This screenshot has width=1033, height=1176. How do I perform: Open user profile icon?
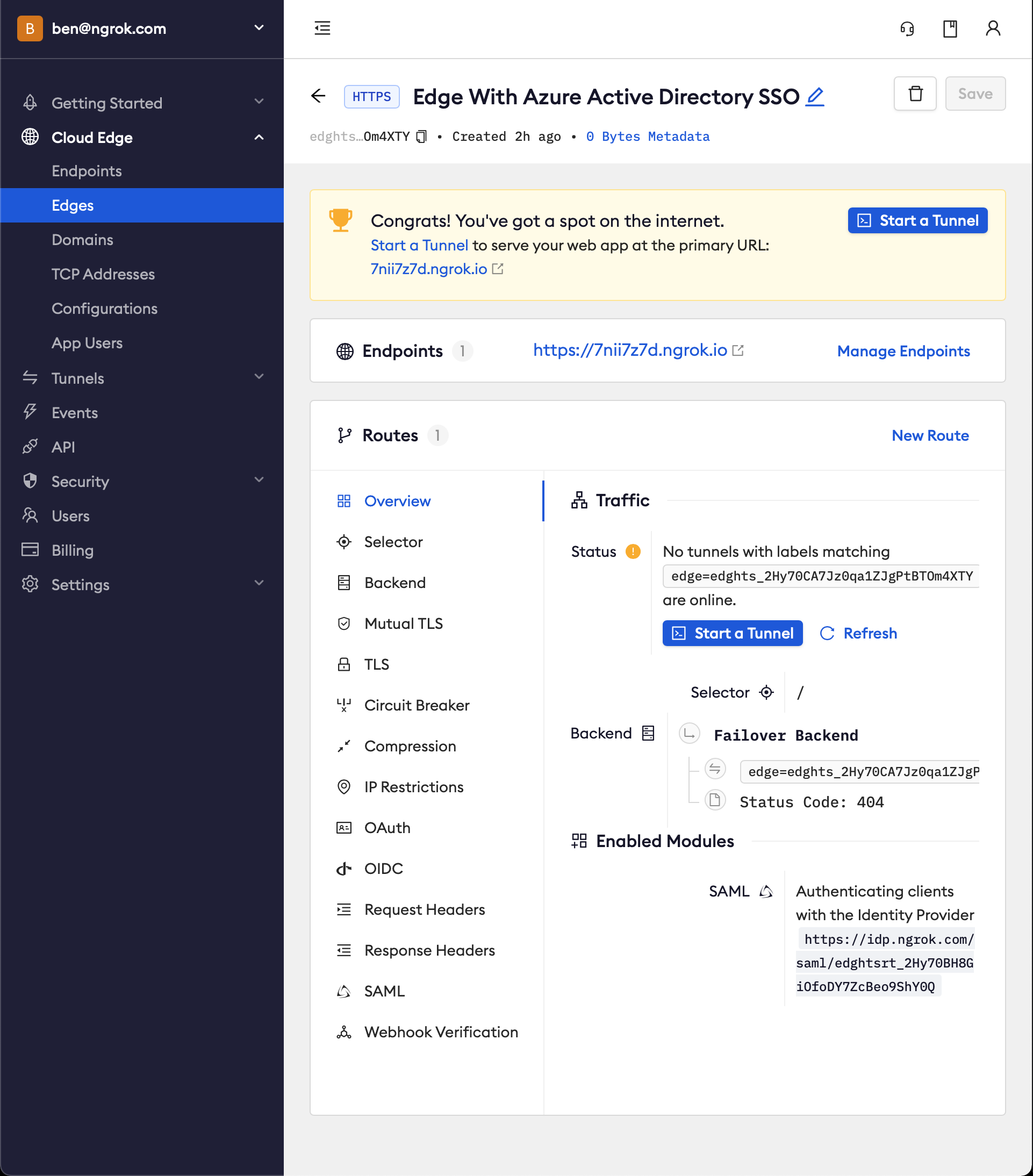coord(993,28)
